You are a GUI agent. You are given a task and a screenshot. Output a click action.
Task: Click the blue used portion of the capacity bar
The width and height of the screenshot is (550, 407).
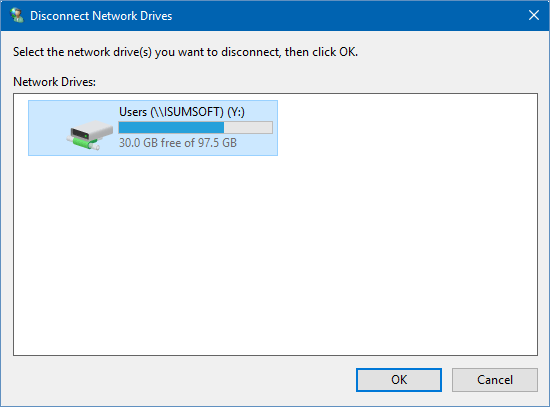pos(171,127)
